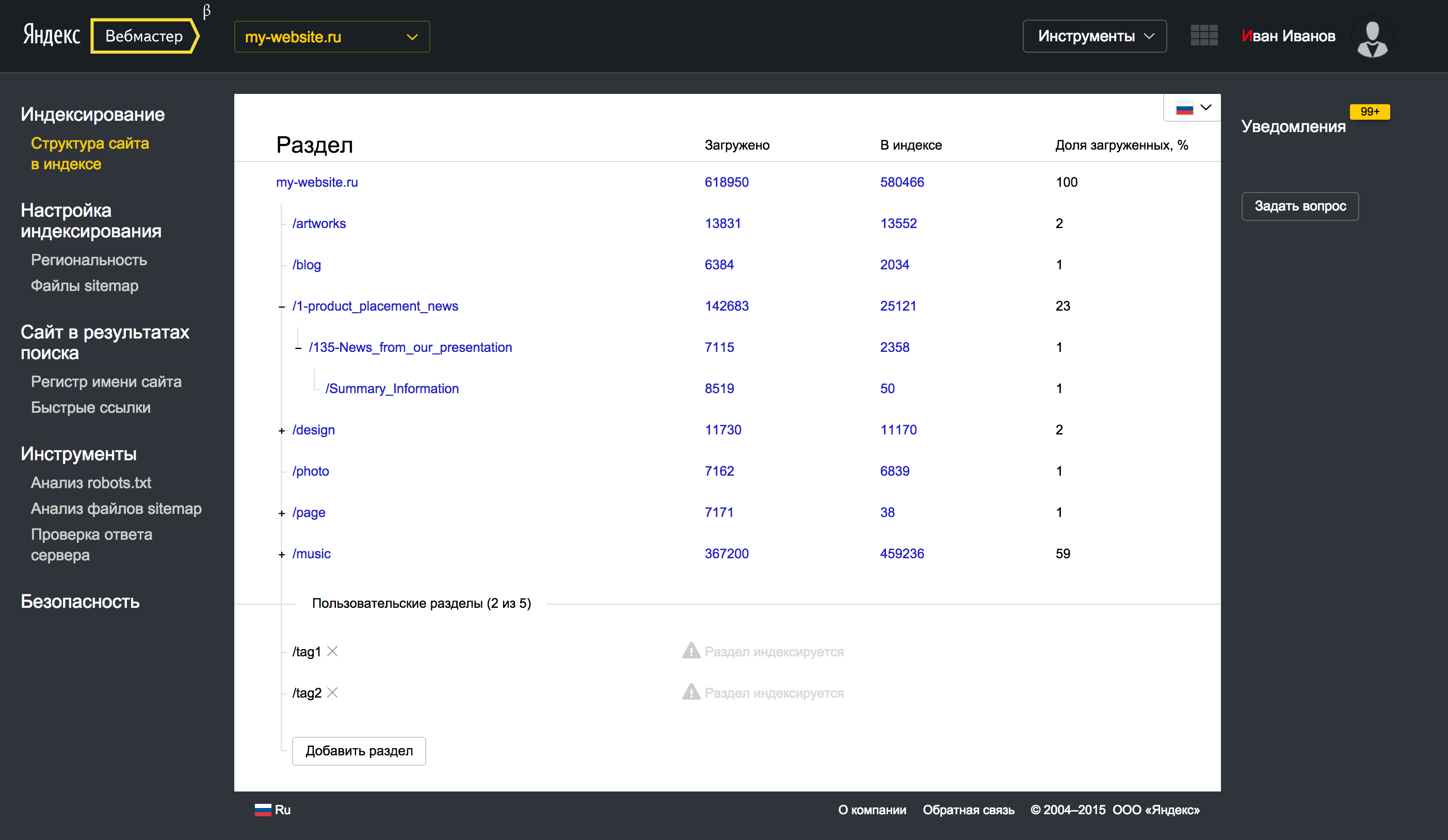Click indexed count 459236 for /music
Image resolution: width=1448 pixels, height=840 pixels.
click(902, 554)
